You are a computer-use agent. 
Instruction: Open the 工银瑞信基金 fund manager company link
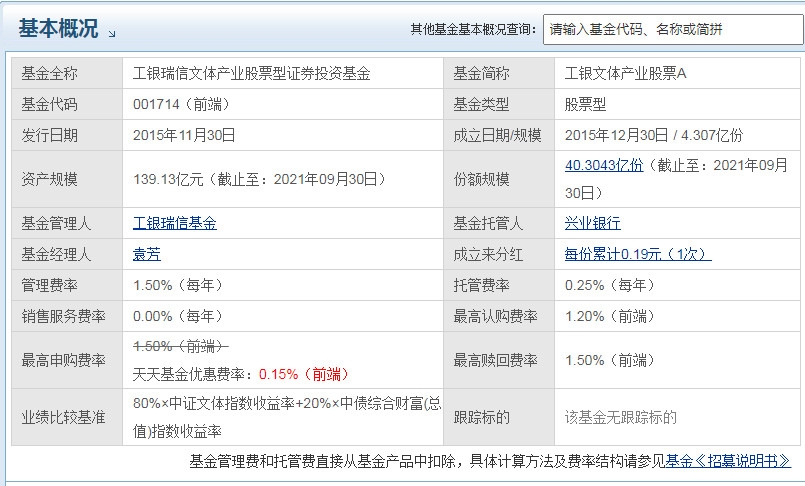coord(174,223)
